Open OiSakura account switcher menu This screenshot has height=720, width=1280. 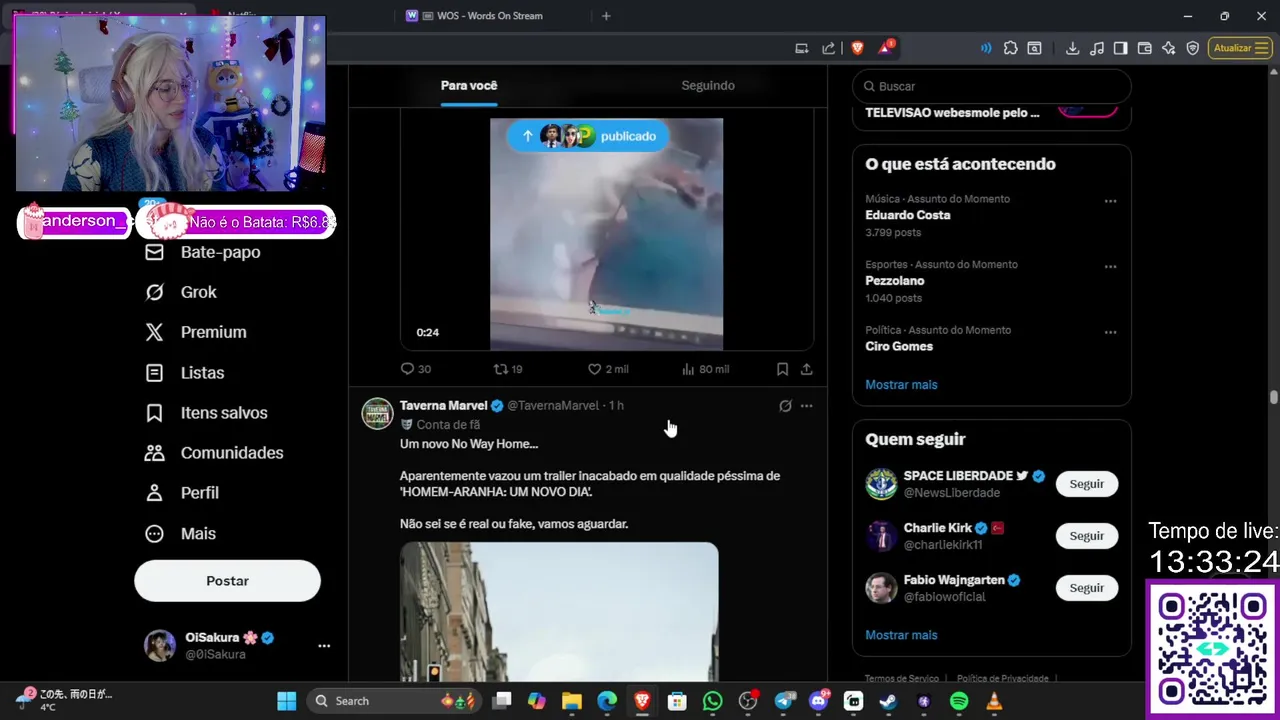pos(324,646)
